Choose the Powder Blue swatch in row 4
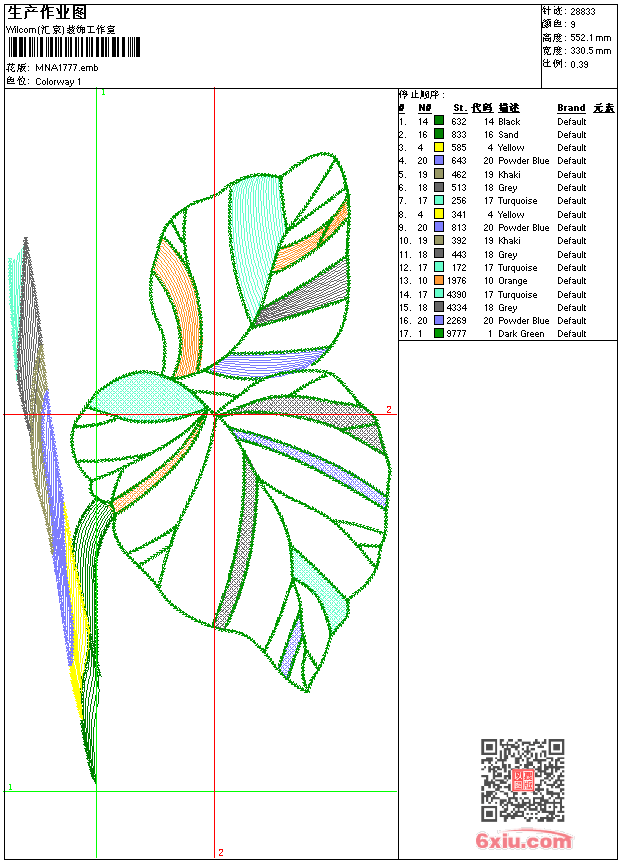The width and height of the screenshot is (620, 860). (x=439, y=161)
